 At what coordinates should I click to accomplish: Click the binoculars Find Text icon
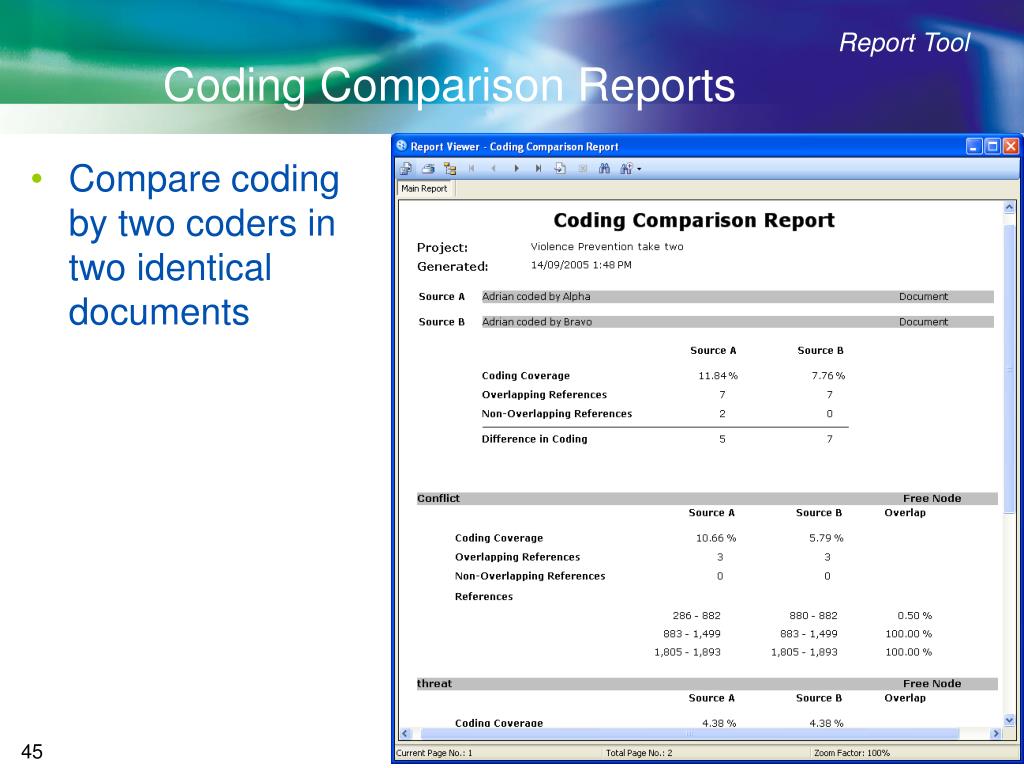coord(605,168)
